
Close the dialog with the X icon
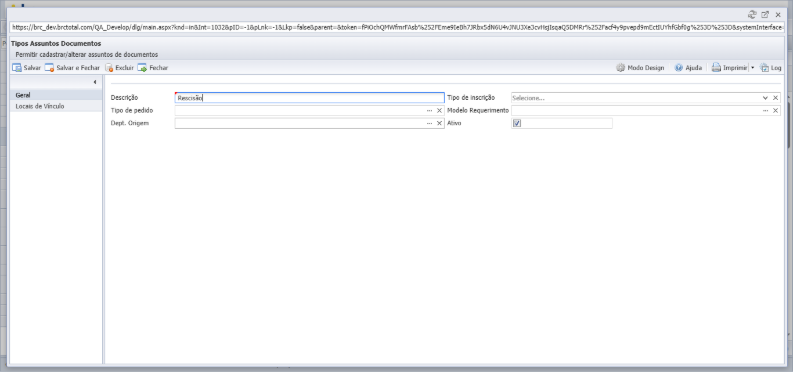point(778,15)
